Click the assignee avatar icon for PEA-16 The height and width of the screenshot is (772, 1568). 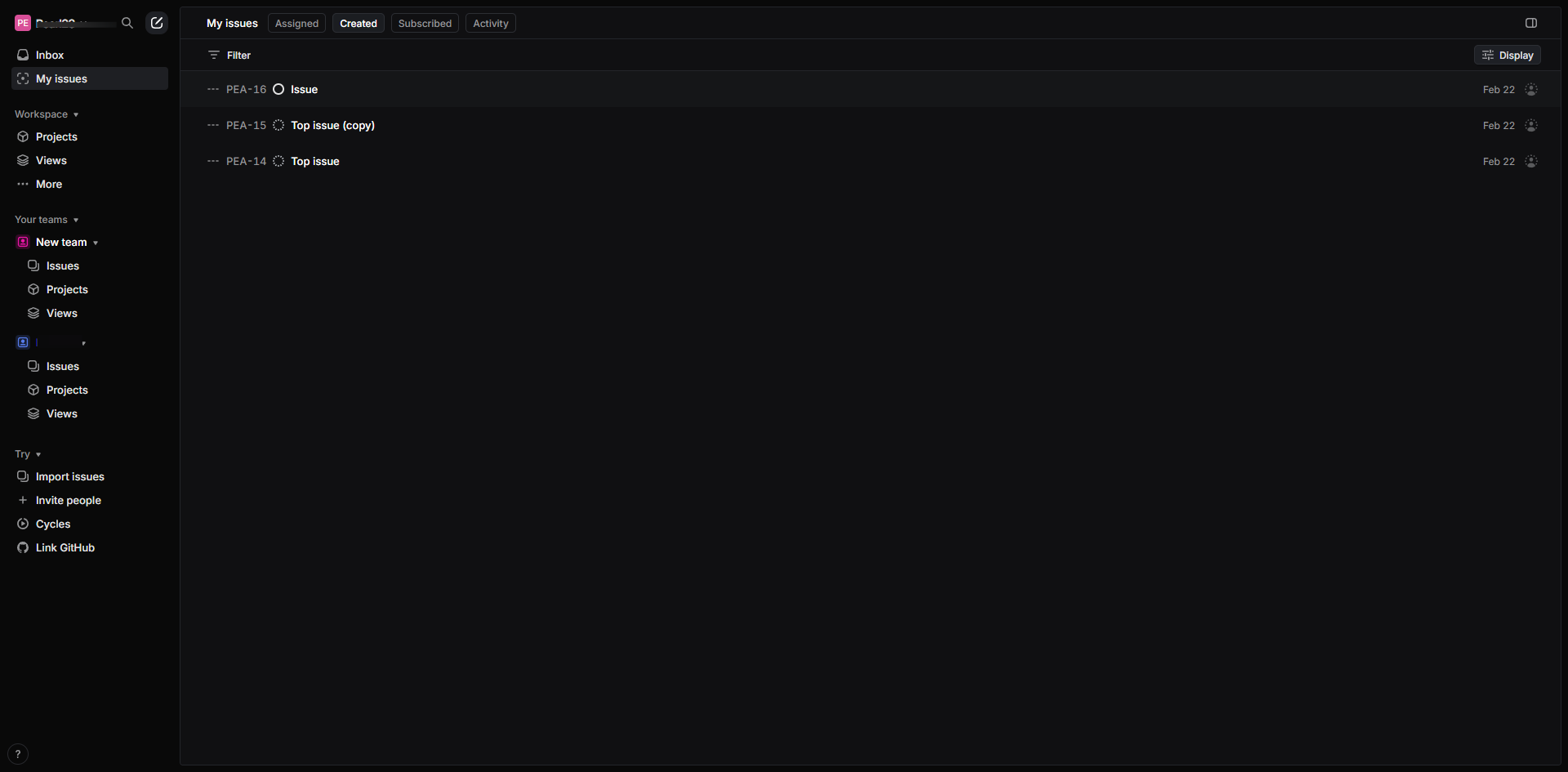pos(1531,90)
